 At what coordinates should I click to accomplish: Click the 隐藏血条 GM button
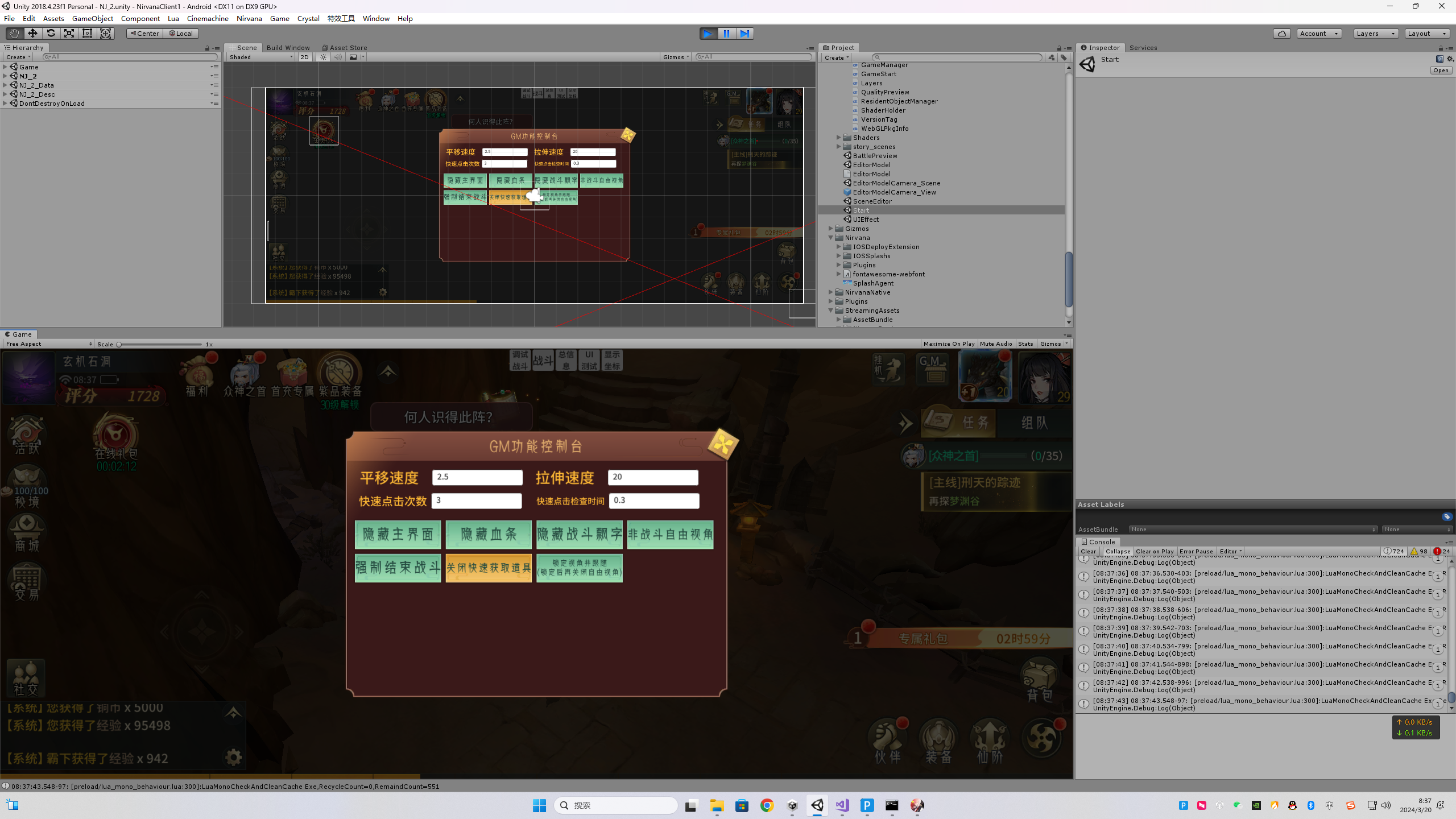pos(489,534)
